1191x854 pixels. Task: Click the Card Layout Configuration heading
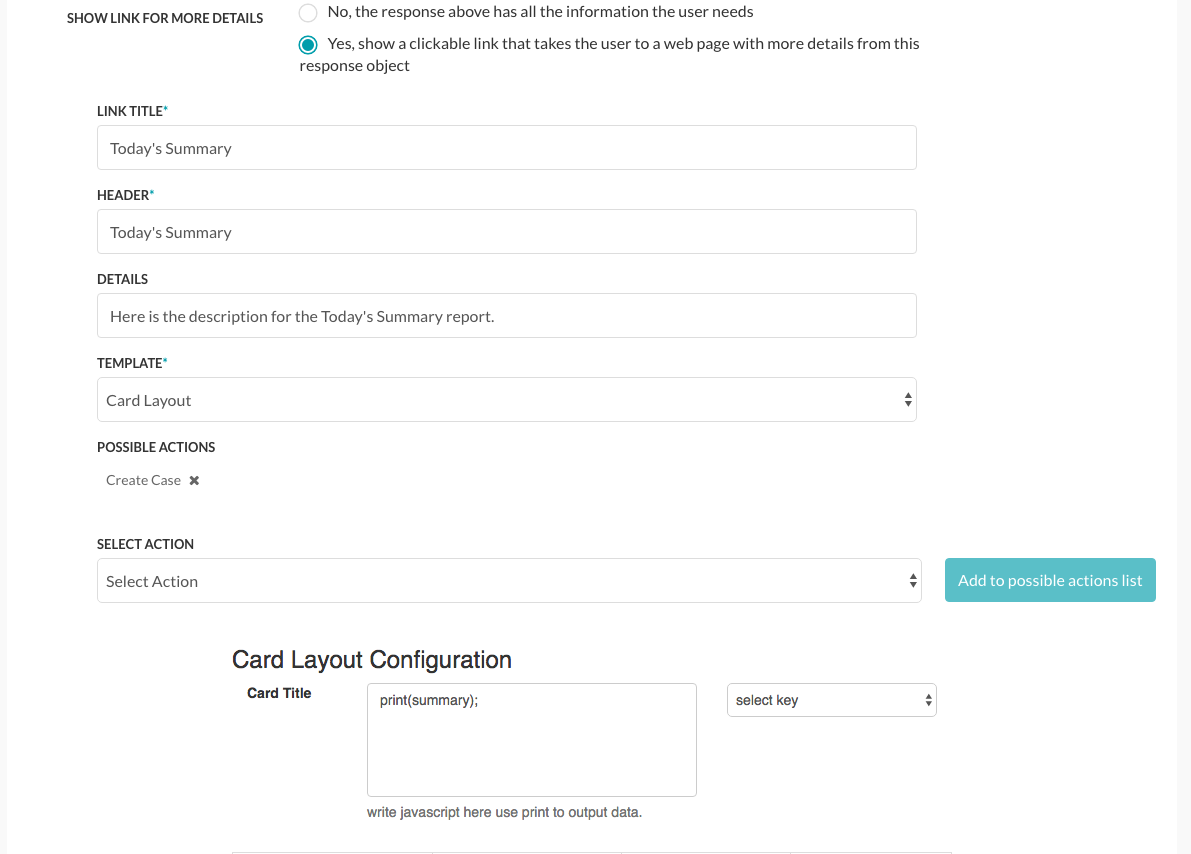pos(371,659)
